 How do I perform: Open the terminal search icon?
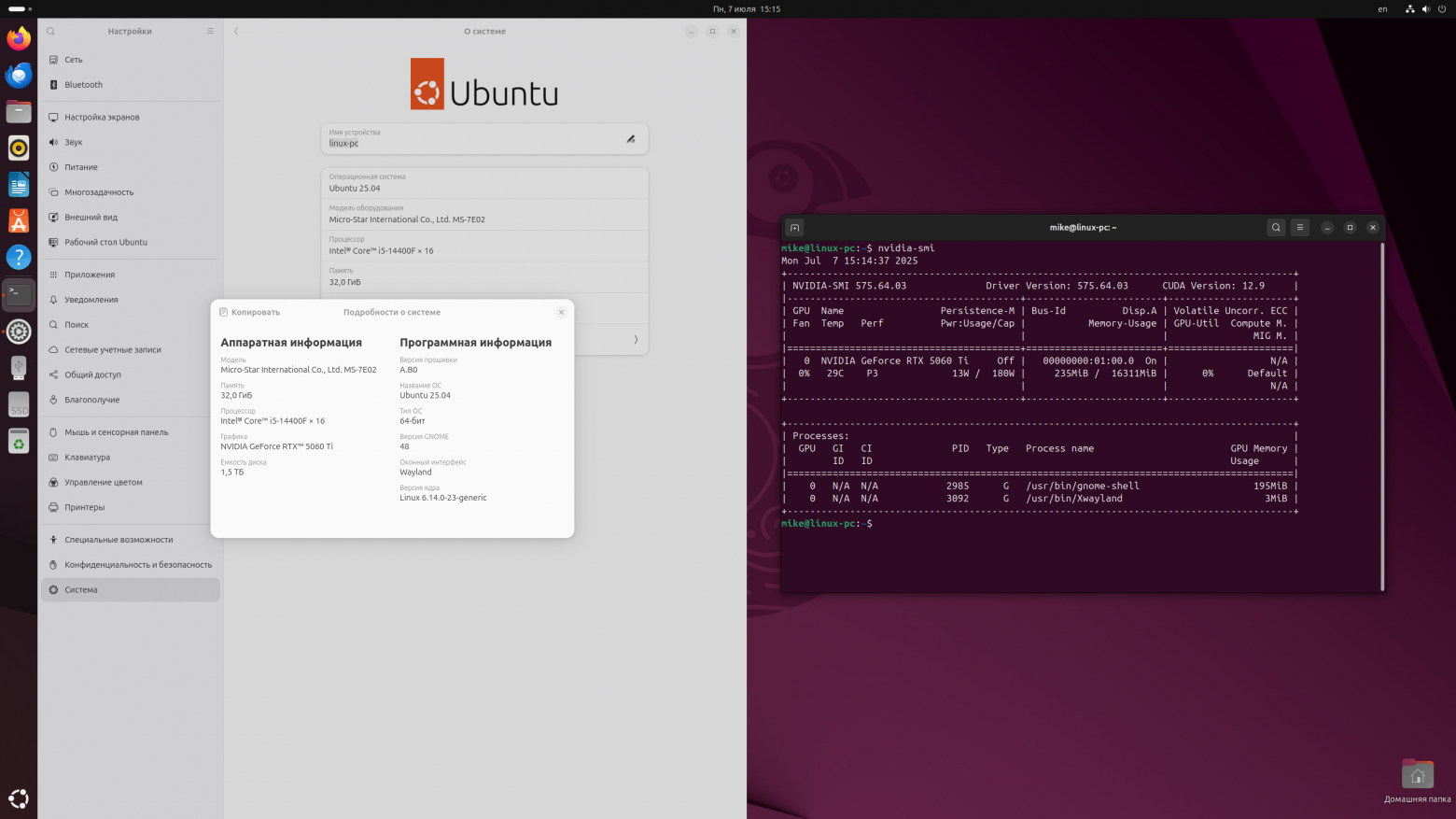click(1276, 227)
